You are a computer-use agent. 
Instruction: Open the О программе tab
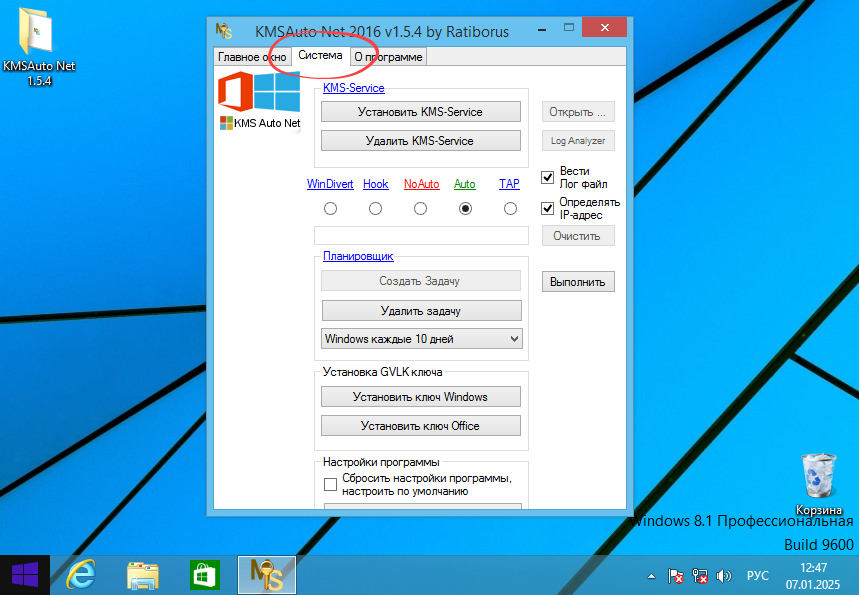[x=388, y=57]
